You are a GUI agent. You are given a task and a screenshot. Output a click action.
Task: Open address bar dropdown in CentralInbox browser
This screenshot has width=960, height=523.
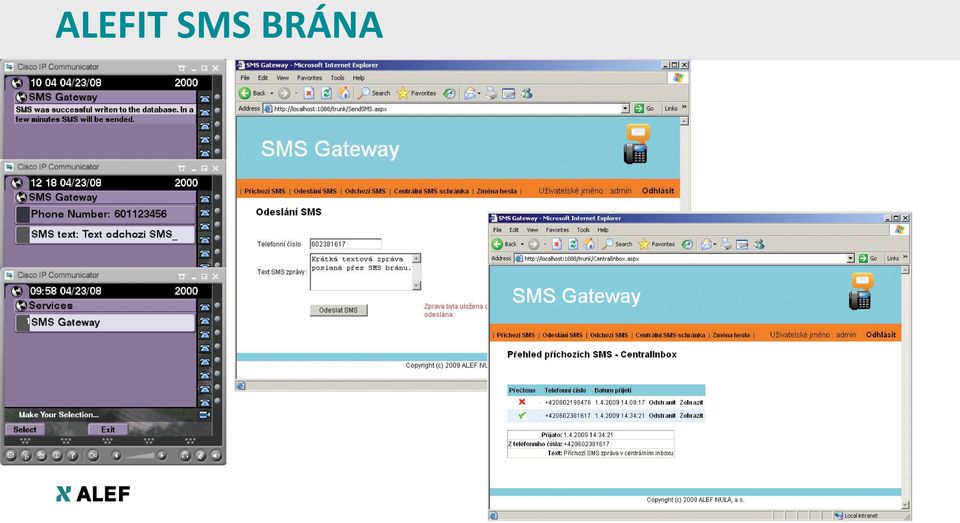850,258
